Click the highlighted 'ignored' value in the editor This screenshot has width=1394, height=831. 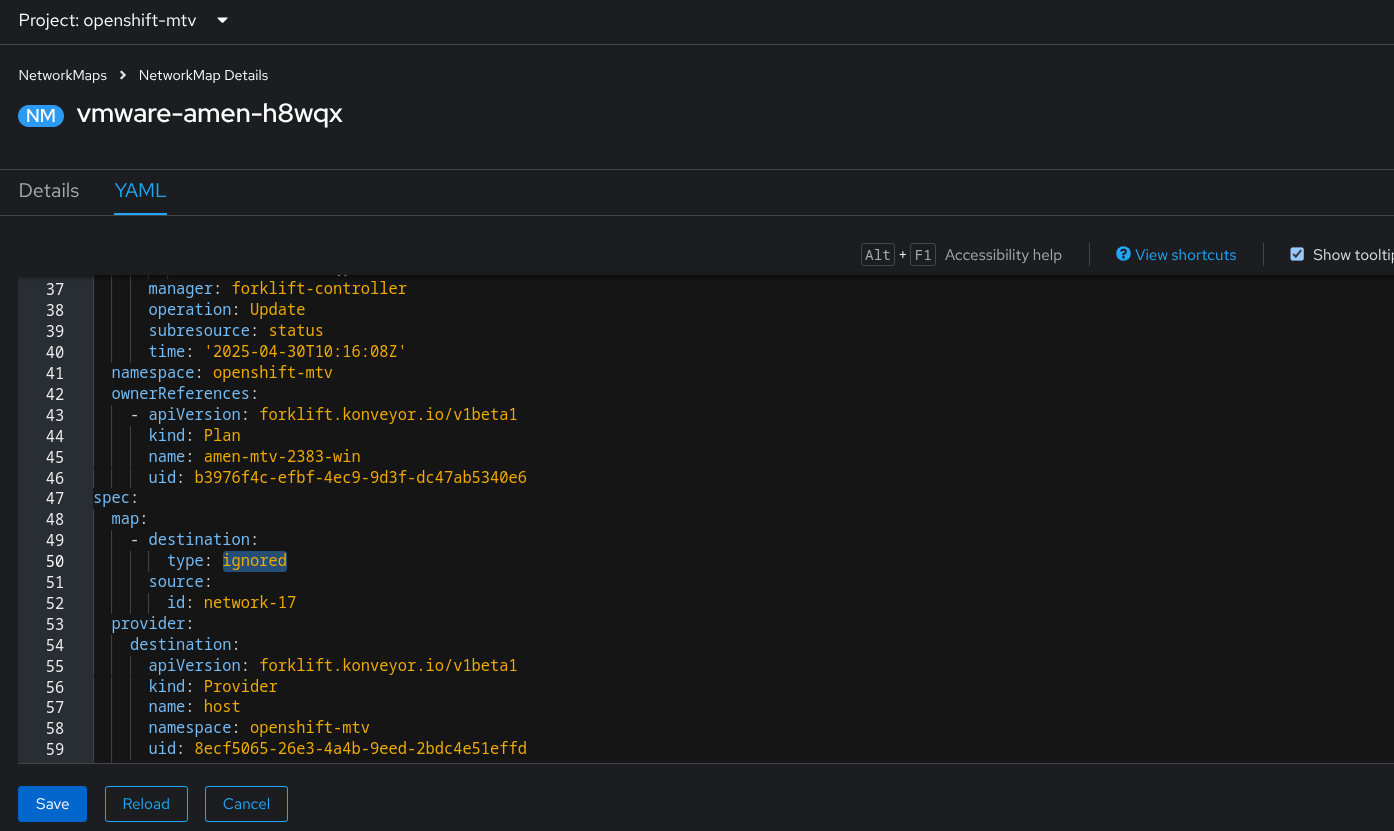coord(254,561)
